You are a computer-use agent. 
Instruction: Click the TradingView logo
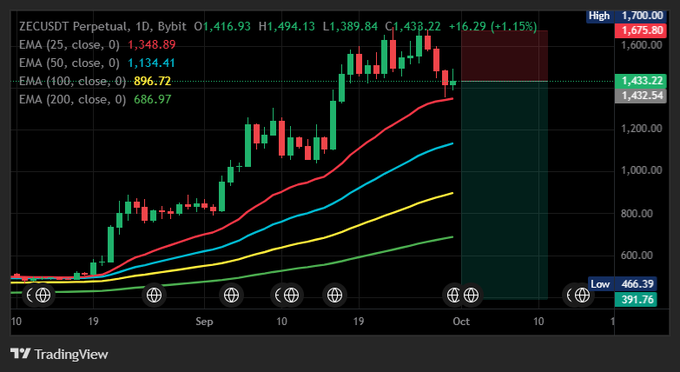click(x=59, y=354)
